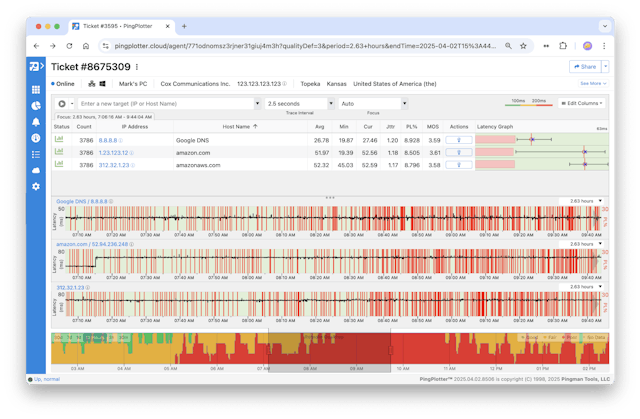
Task: Open the 2.5 seconds trace interval dropdown
Action: pos(299,103)
